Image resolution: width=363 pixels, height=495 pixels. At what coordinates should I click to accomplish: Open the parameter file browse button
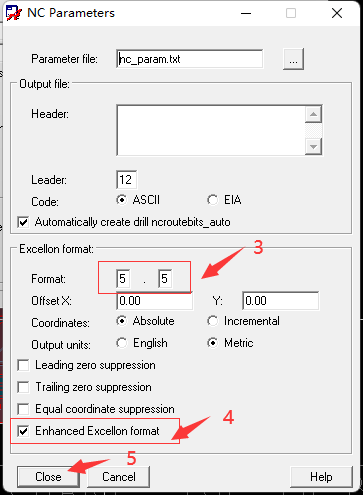click(293, 59)
